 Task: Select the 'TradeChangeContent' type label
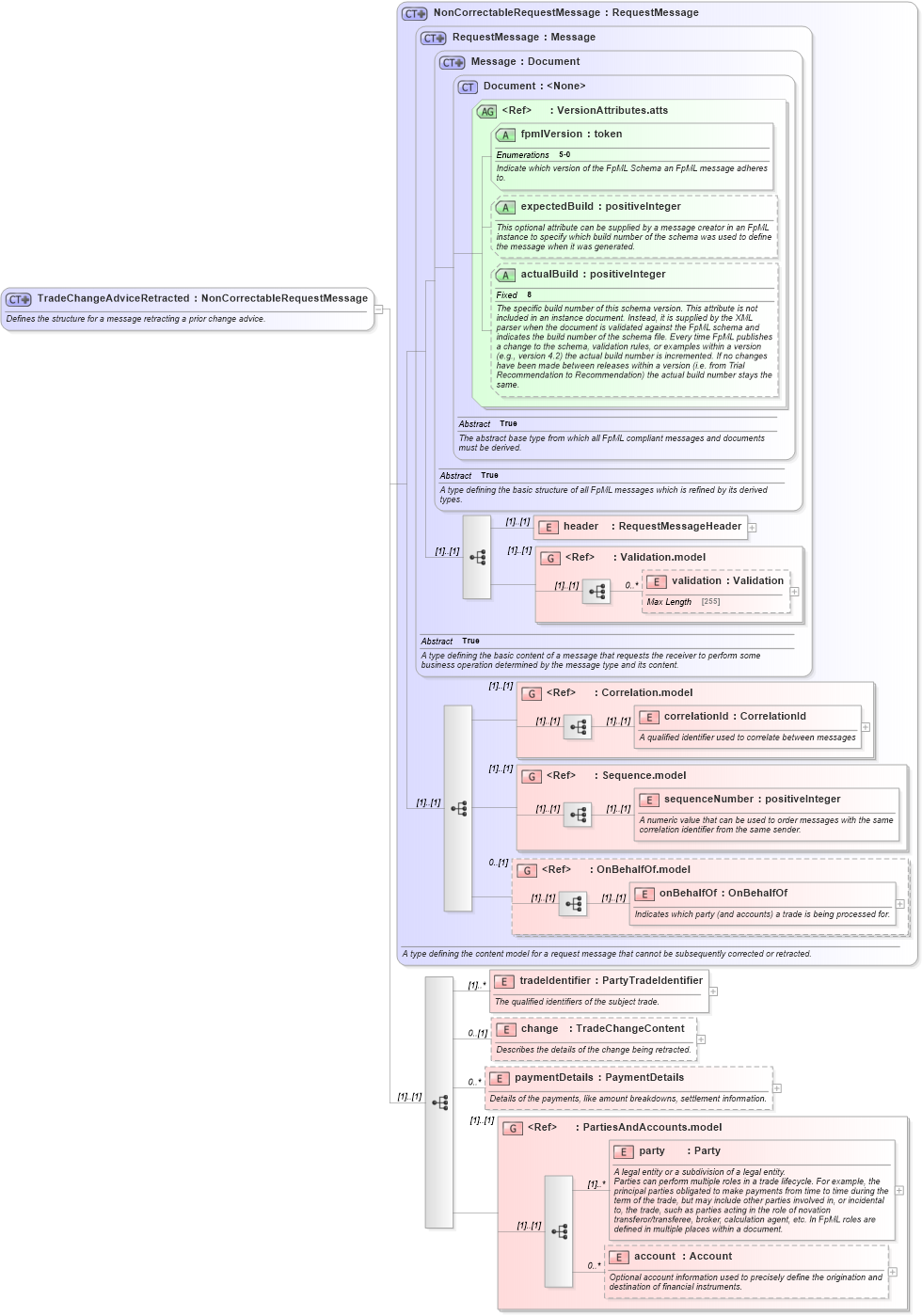tap(630, 1029)
